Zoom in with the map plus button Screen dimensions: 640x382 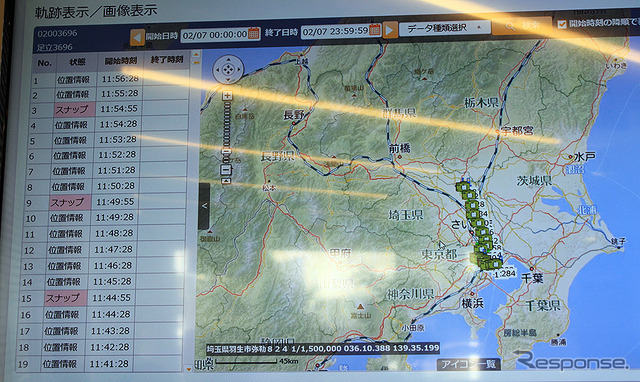[x=227, y=96]
